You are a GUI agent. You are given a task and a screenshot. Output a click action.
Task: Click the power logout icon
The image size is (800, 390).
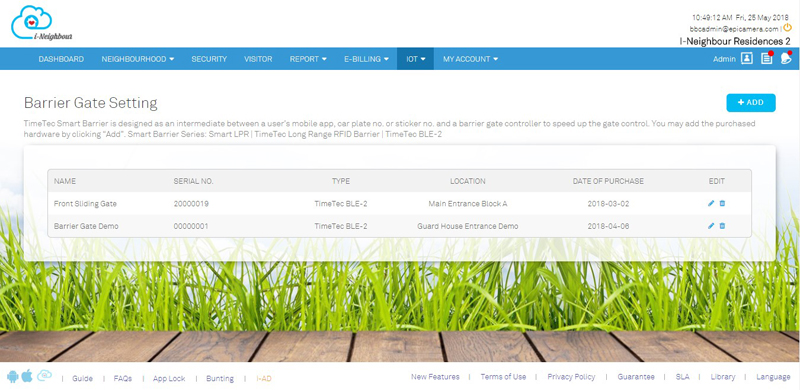tap(787, 28)
